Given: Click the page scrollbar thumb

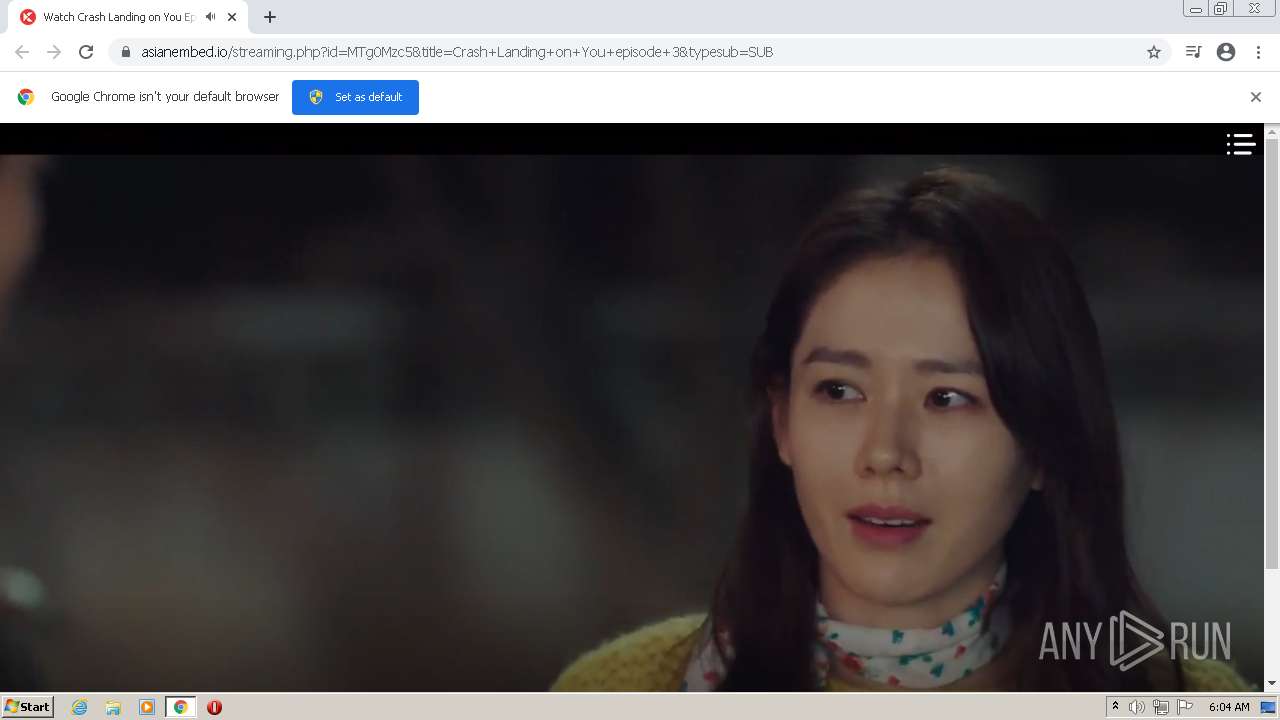Looking at the screenshot, I should (x=1272, y=355).
